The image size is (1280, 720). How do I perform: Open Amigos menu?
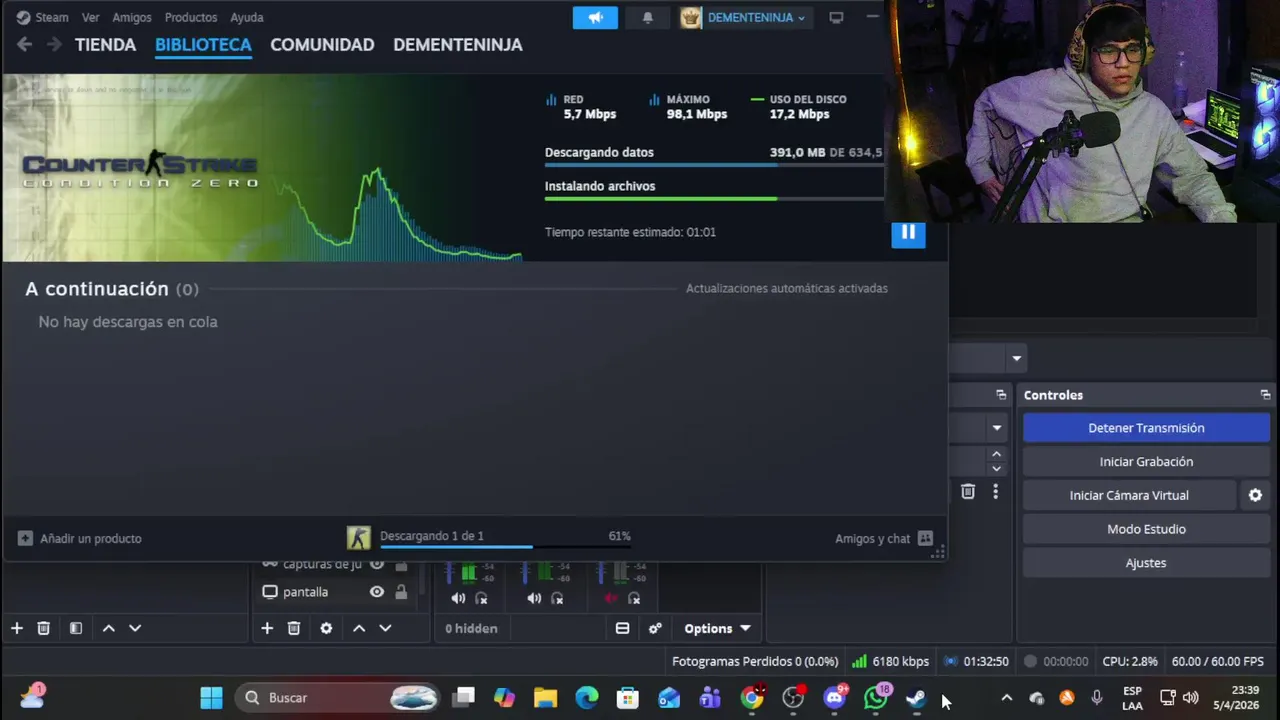click(x=132, y=17)
